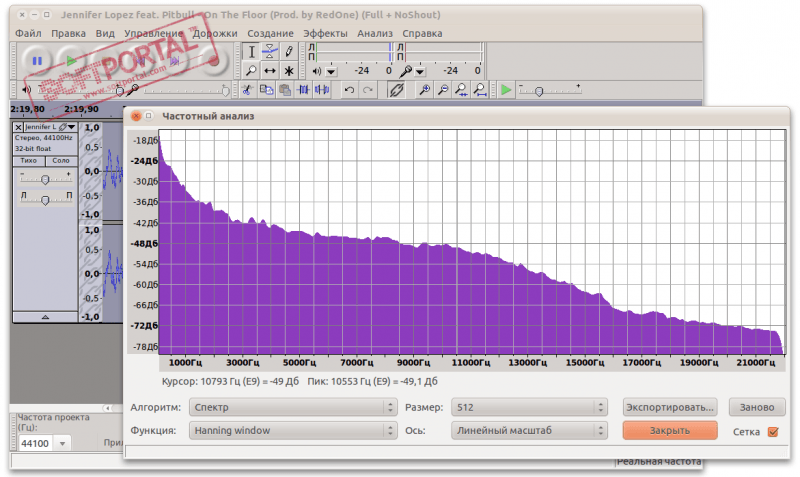Open the output meter dropdown arrow
The image size is (800, 477).
[331, 71]
